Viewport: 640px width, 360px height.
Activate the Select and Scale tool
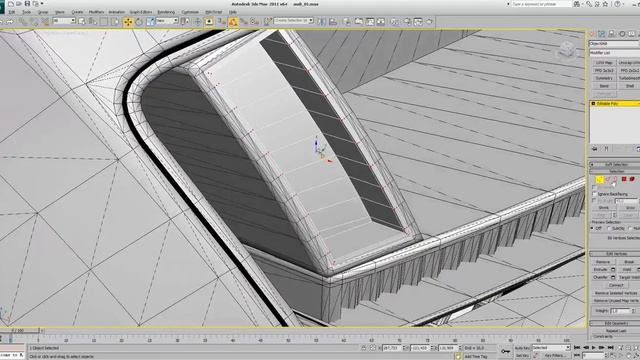click(150, 22)
